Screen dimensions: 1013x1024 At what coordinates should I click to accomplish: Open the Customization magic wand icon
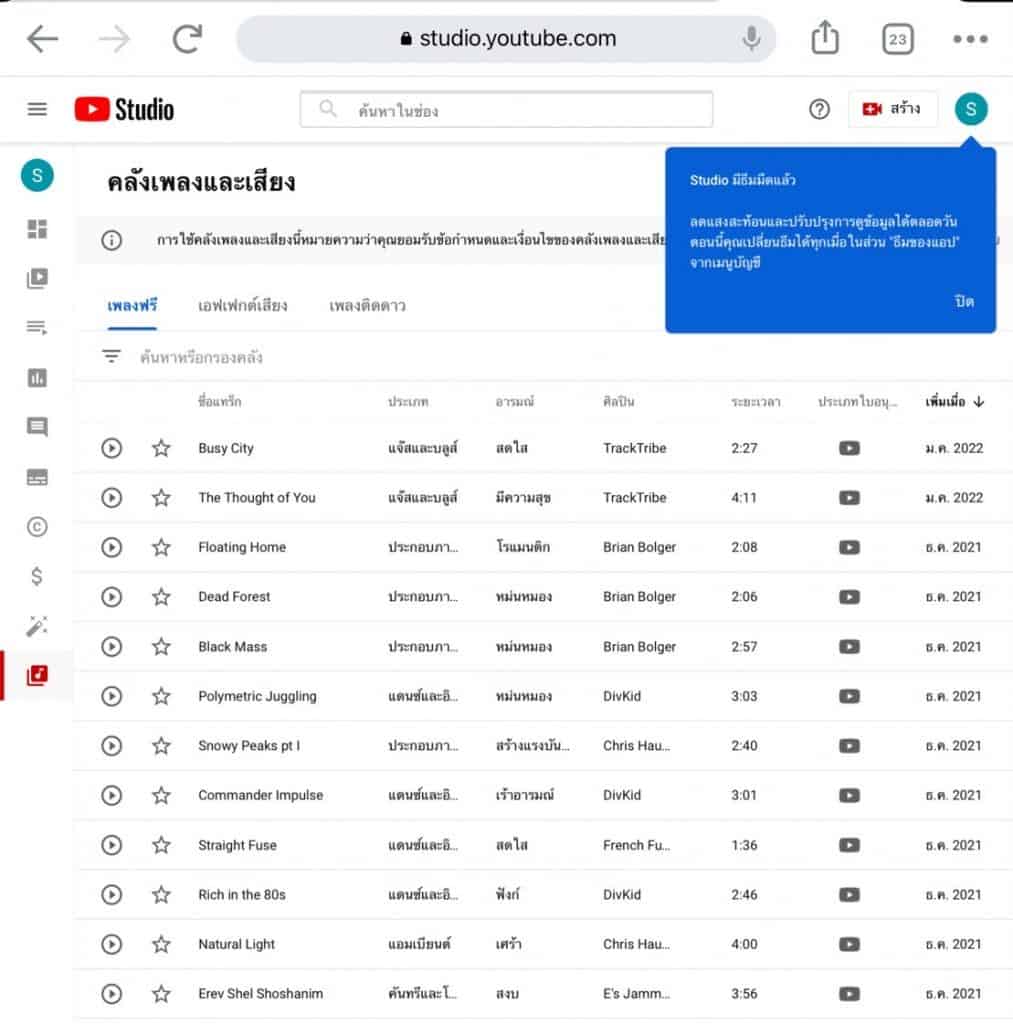(37, 626)
